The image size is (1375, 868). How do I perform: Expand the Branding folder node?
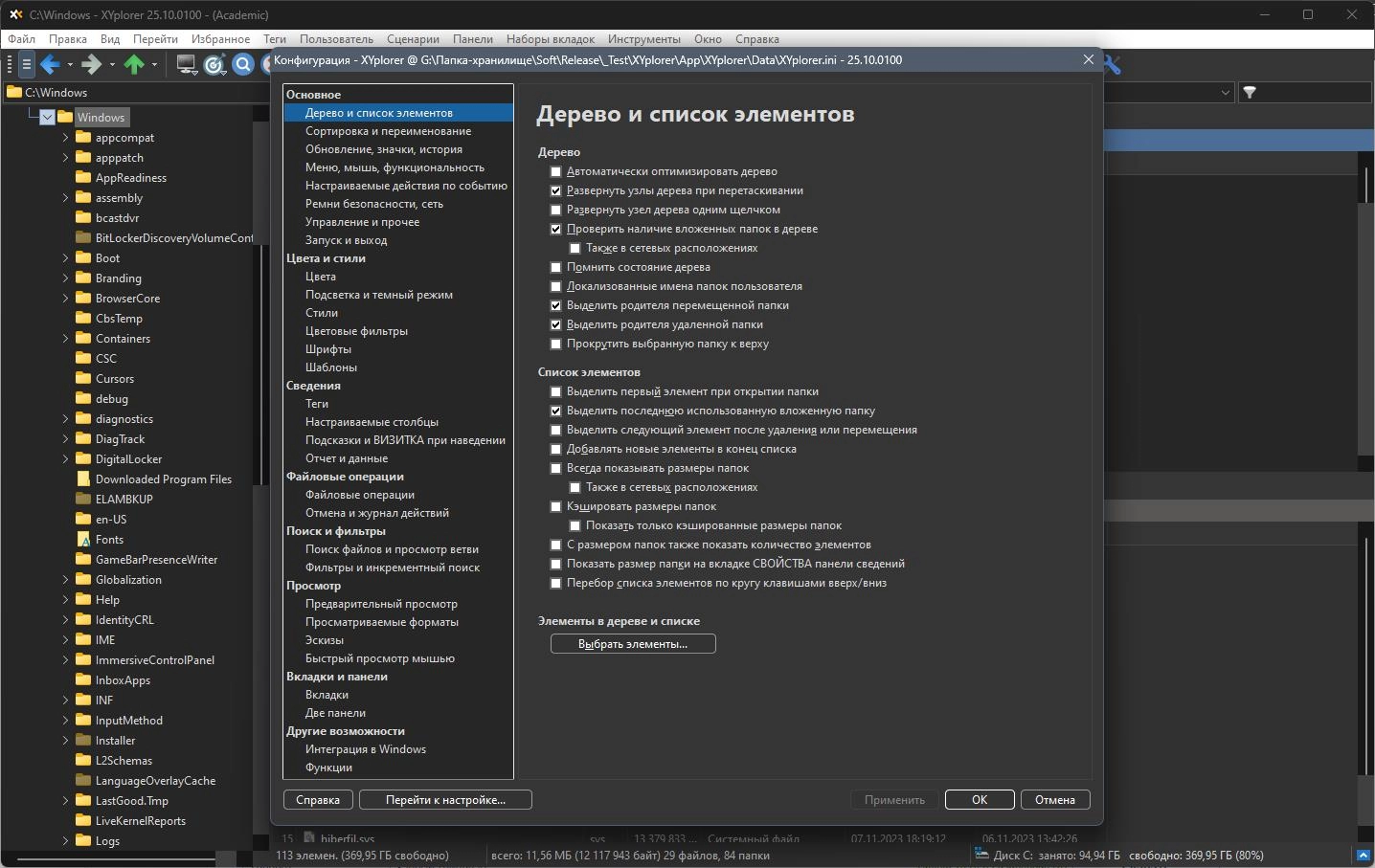65,278
